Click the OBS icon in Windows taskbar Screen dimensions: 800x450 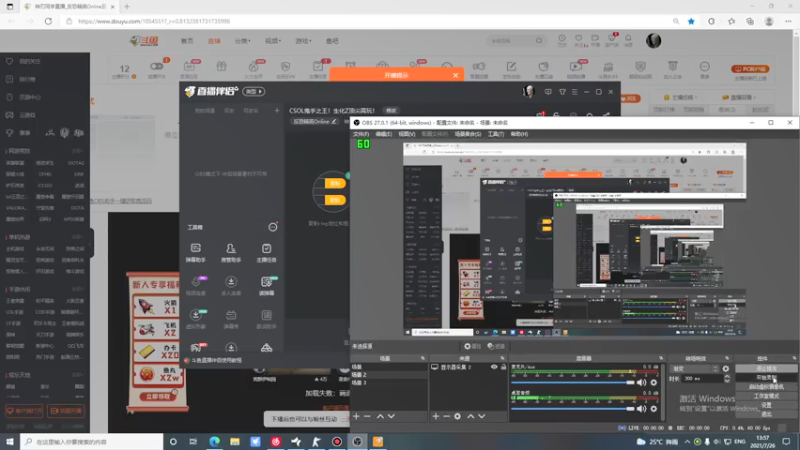(x=357, y=441)
